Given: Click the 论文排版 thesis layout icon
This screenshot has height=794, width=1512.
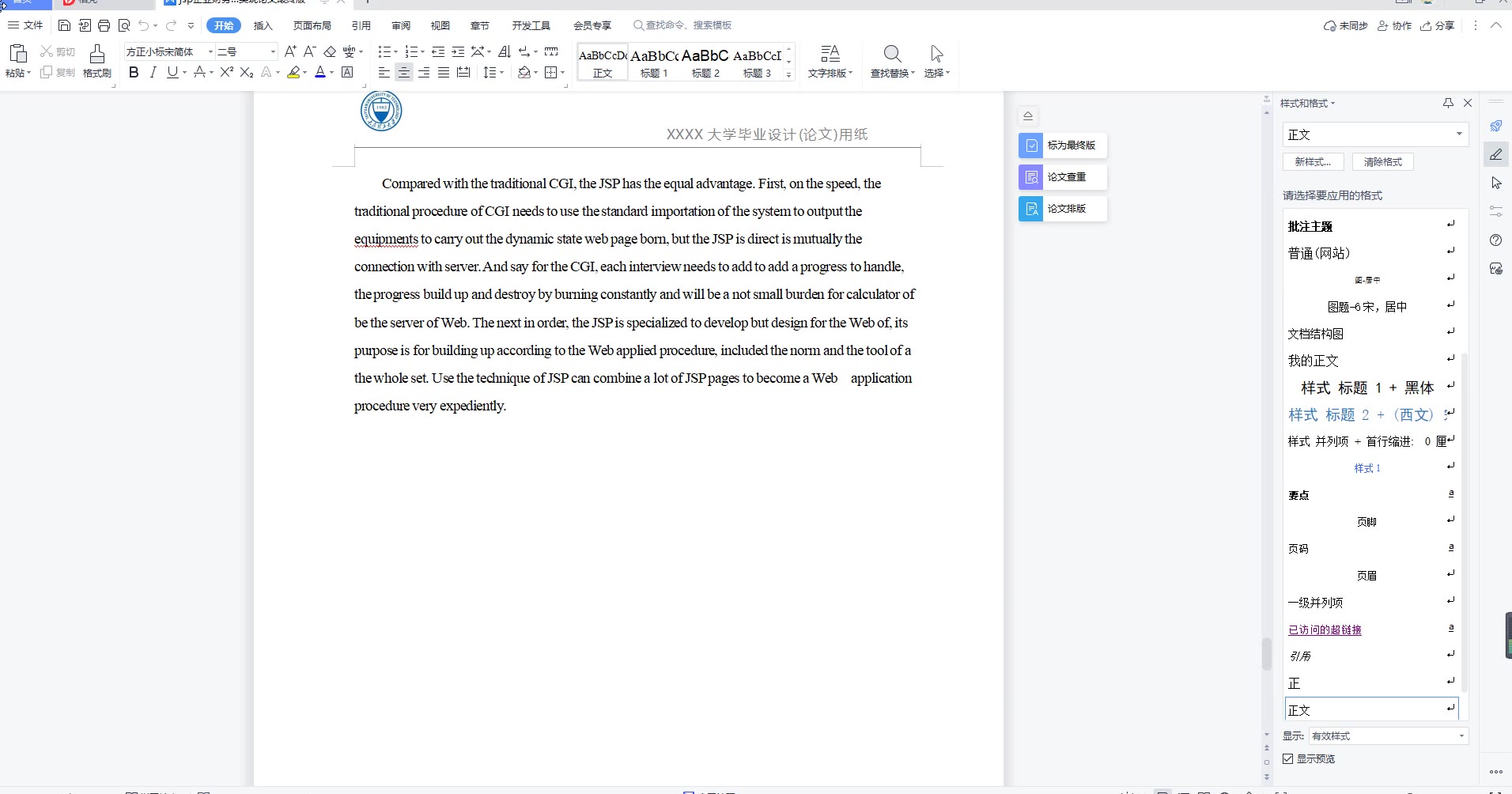Looking at the screenshot, I should click(1031, 209).
